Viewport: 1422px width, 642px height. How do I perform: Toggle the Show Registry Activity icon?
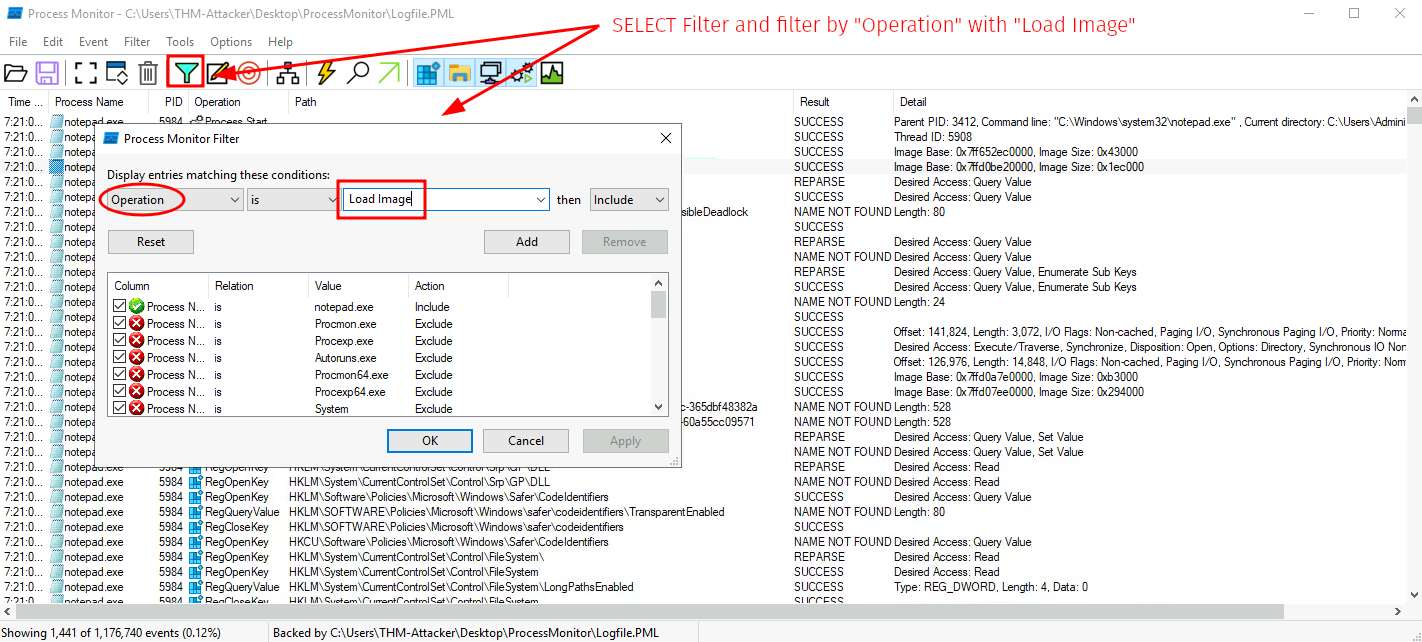428,73
